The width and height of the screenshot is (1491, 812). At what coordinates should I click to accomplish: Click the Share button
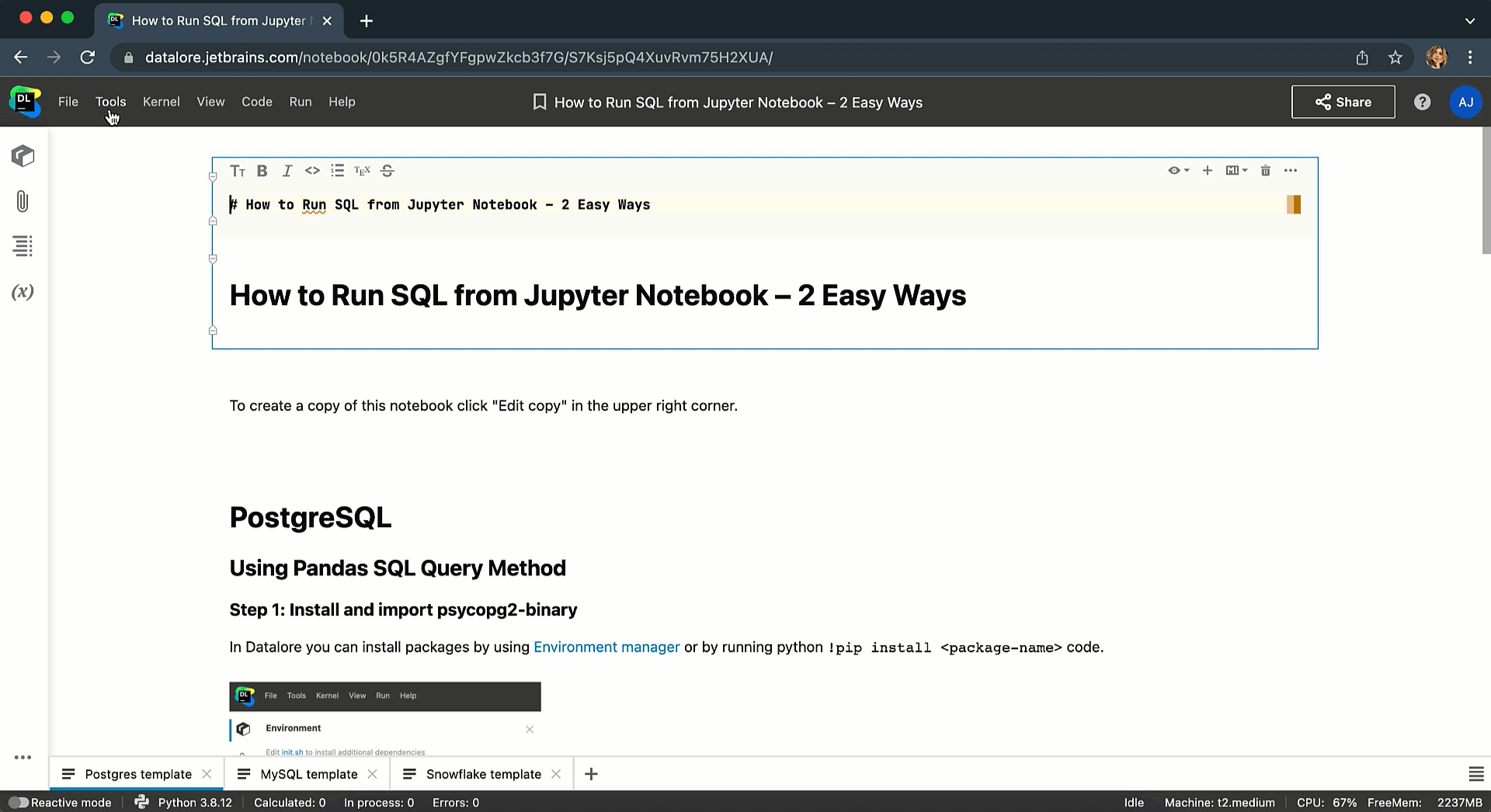(x=1343, y=102)
